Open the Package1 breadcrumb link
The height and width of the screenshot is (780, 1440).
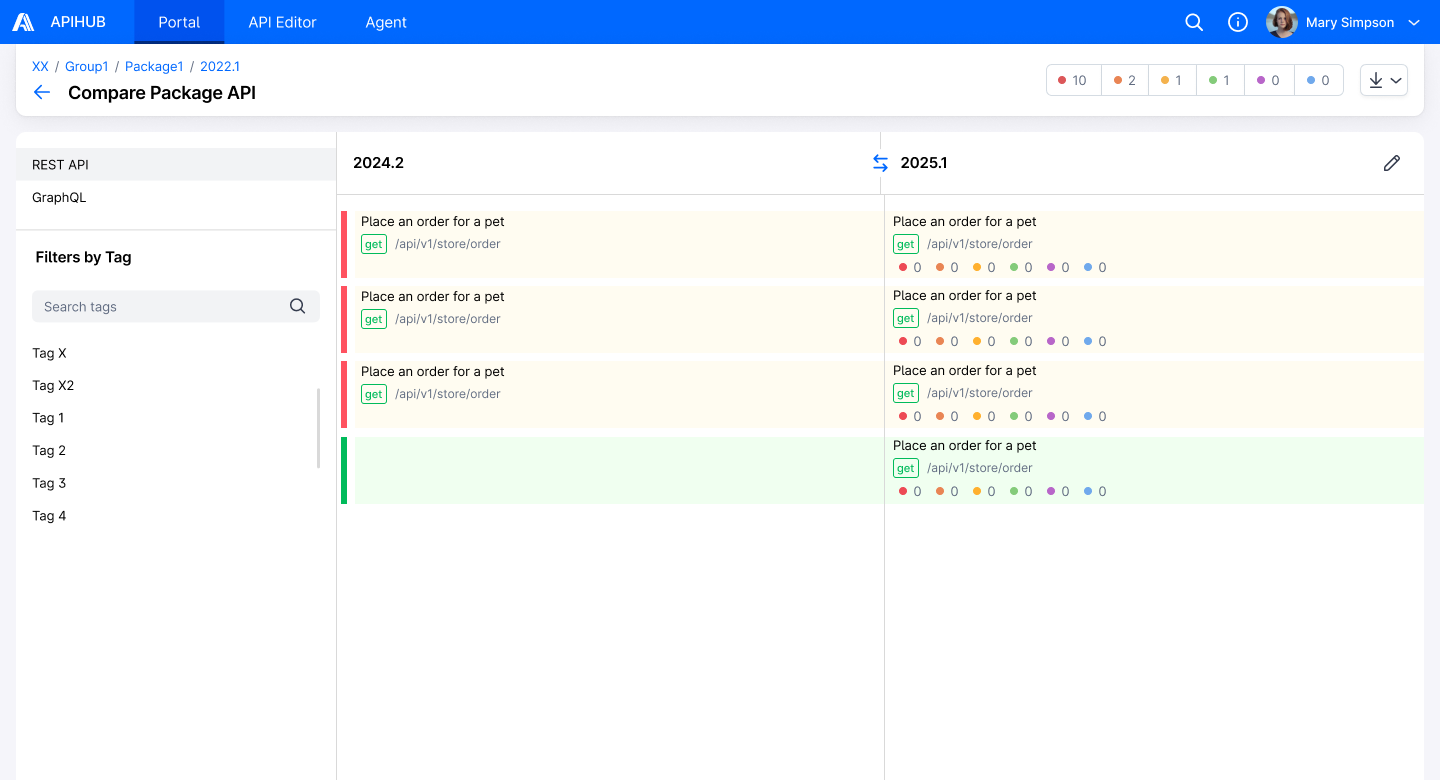pos(154,66)
